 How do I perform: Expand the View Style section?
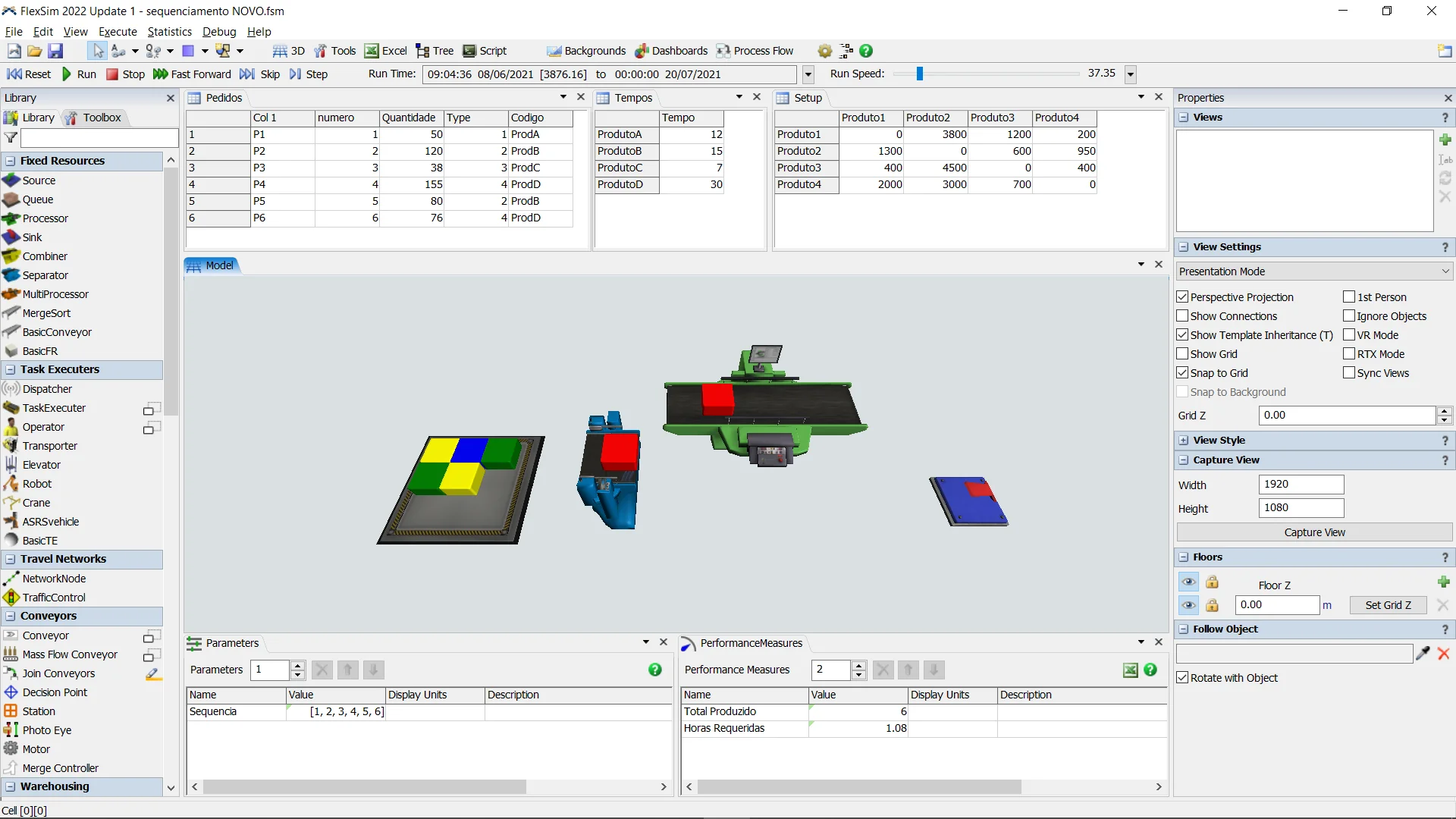(1184, 440)
